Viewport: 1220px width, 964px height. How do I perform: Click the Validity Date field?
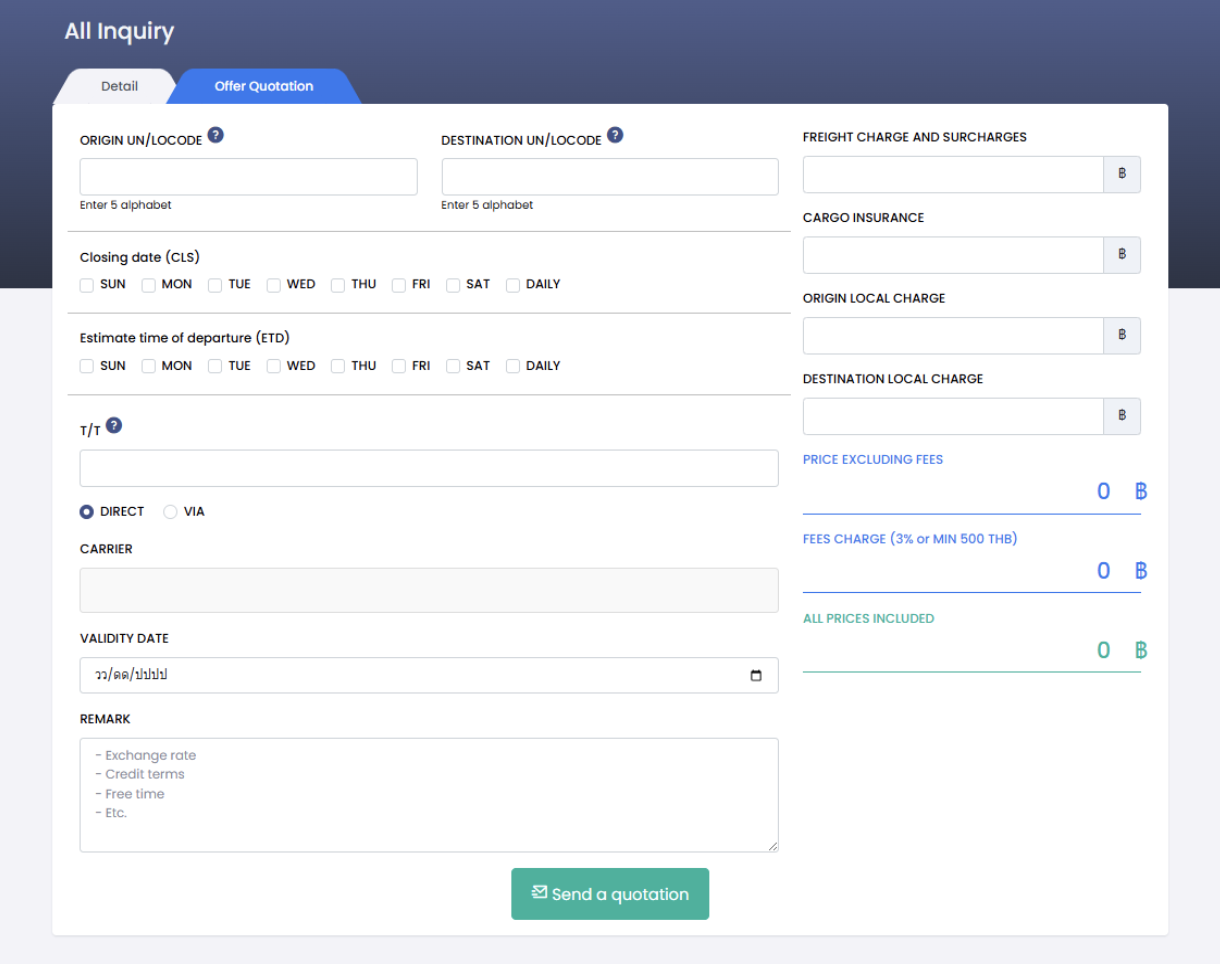(x=429, y=675)
